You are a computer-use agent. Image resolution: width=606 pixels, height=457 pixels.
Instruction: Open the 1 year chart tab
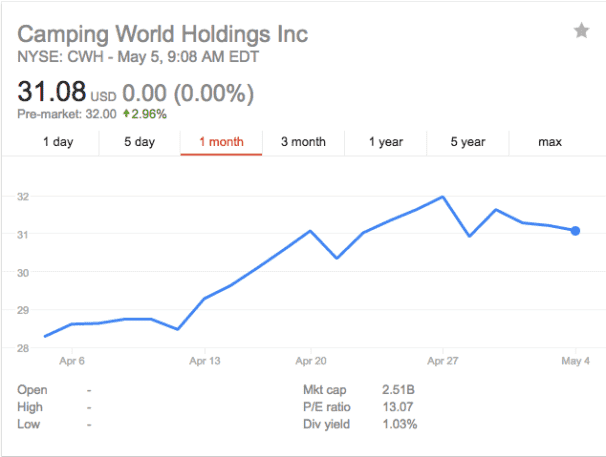[385, 142]
